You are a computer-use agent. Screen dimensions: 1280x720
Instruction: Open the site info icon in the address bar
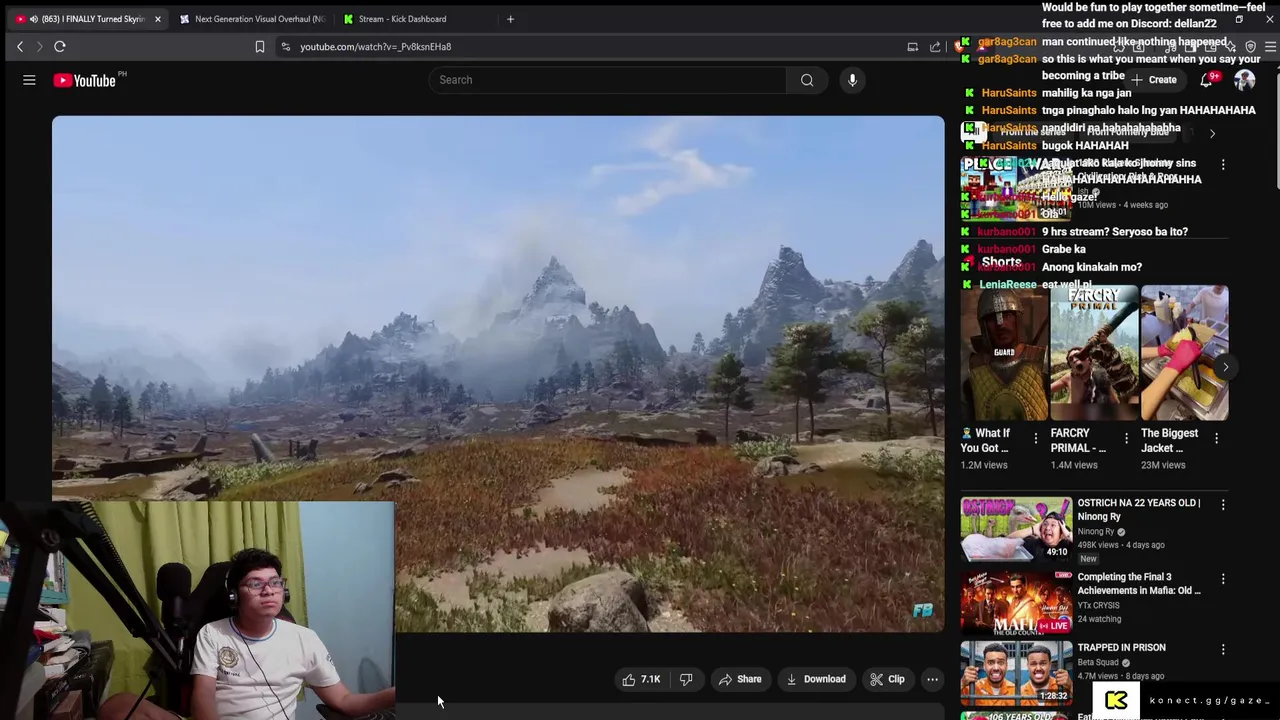click(x=286, y=46)
